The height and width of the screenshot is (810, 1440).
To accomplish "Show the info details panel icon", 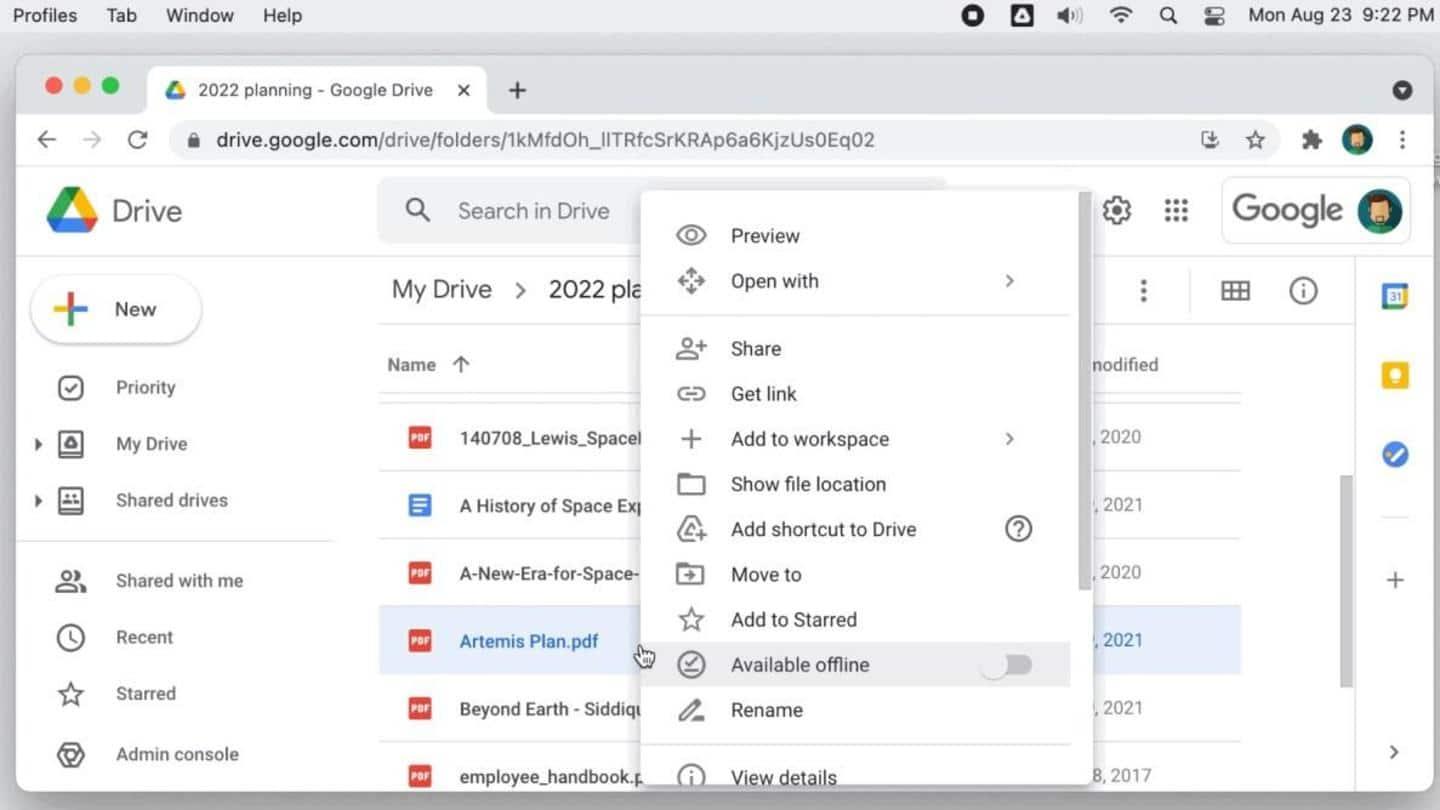I will (1302, 291).
